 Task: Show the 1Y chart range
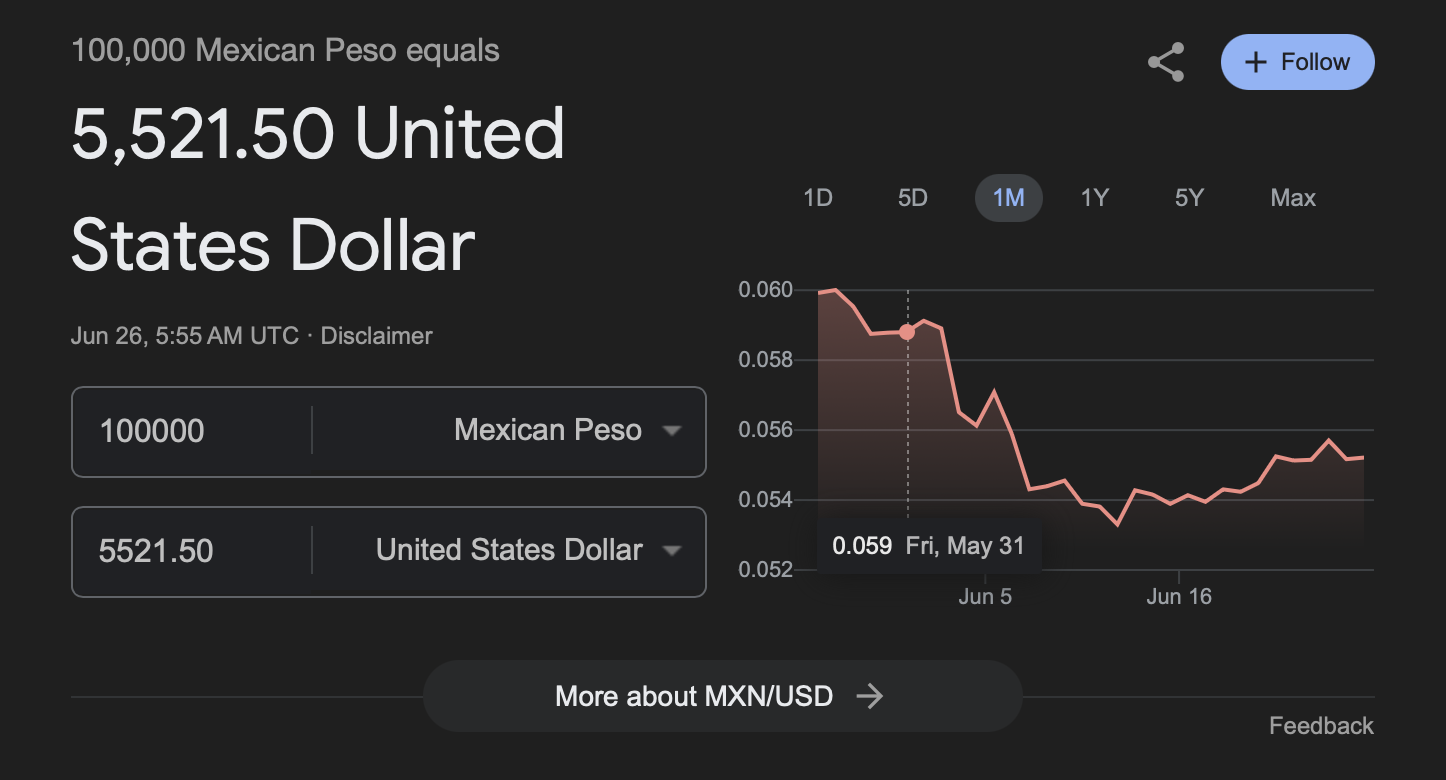(1095, 198)
